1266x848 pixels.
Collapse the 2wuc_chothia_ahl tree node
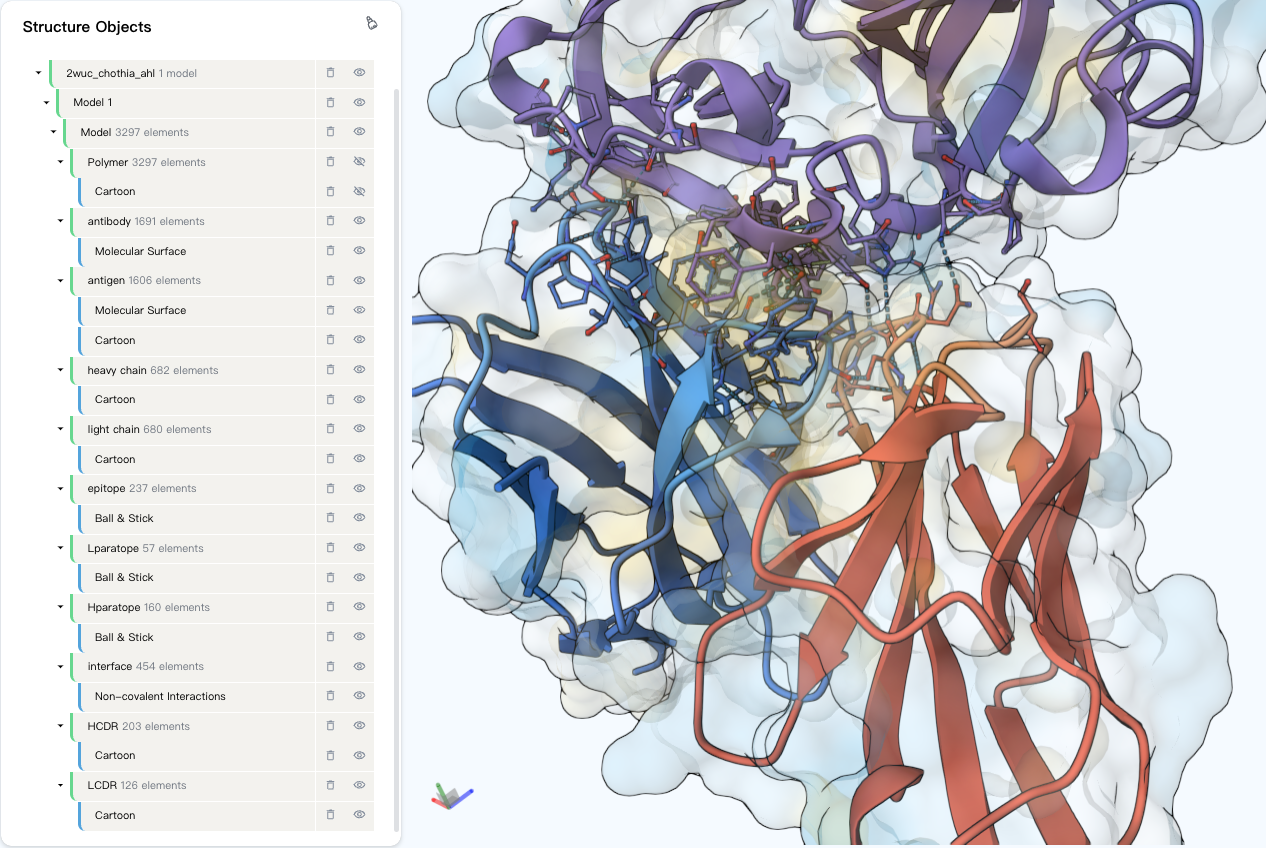pos(38,72)
